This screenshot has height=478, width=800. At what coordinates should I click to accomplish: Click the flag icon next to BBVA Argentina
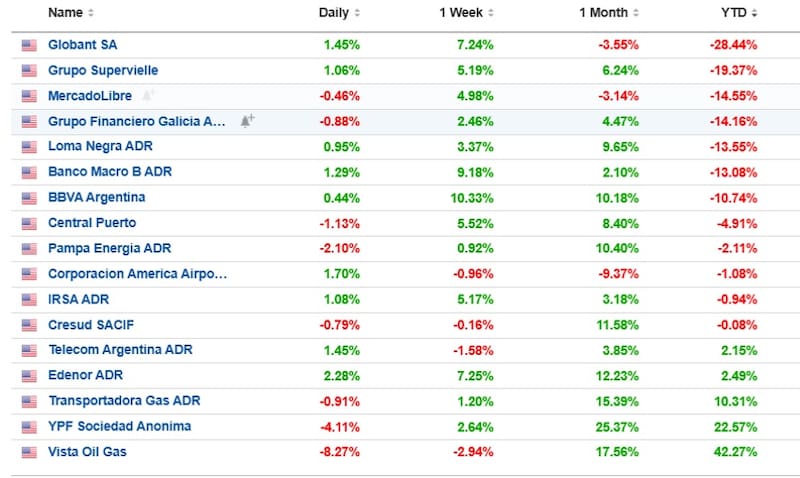[28, 197]
